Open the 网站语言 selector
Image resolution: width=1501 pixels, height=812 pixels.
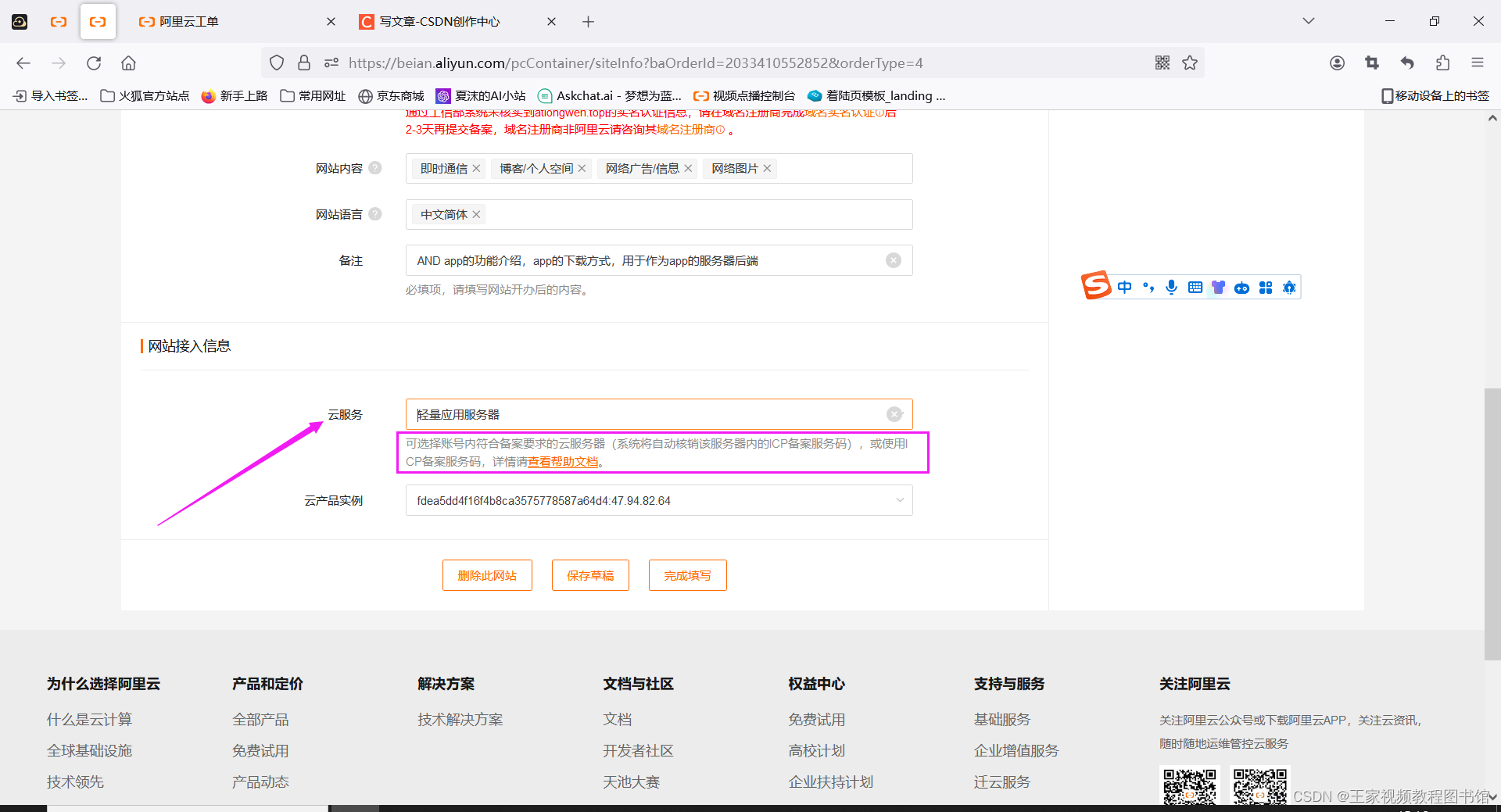(x=659, y=215)
